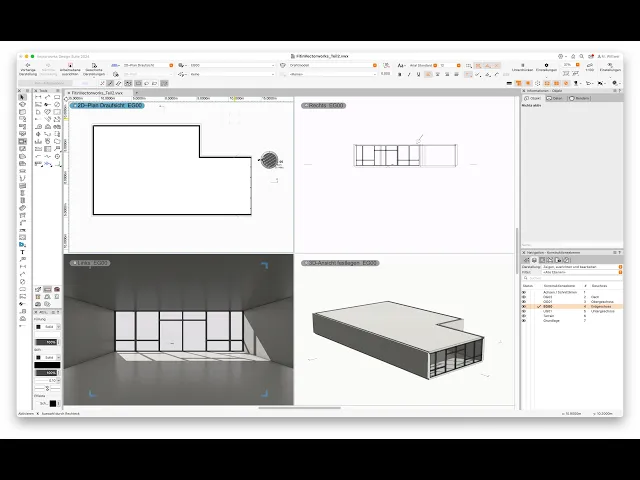Switch to the Daten tab
The image size is (640, 480).
point(554,98)
